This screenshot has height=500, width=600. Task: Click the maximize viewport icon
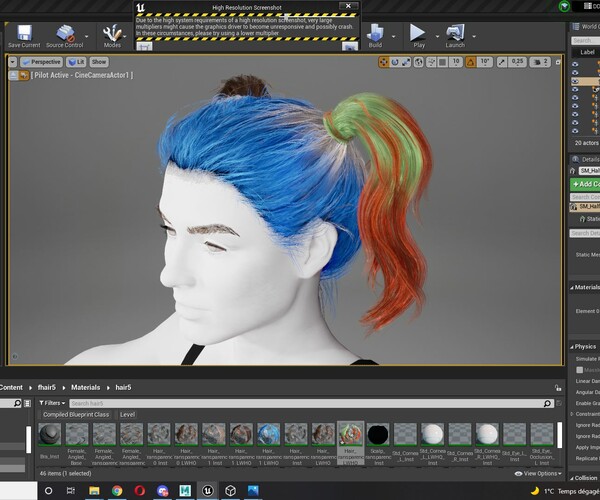[x=558, y=62]
